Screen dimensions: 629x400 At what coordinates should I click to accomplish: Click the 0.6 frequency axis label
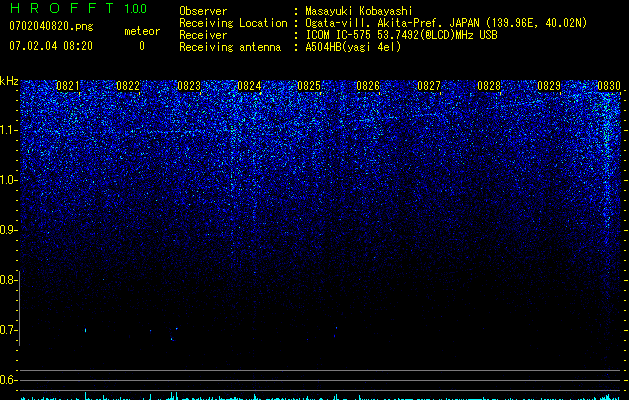coord(8,380)
